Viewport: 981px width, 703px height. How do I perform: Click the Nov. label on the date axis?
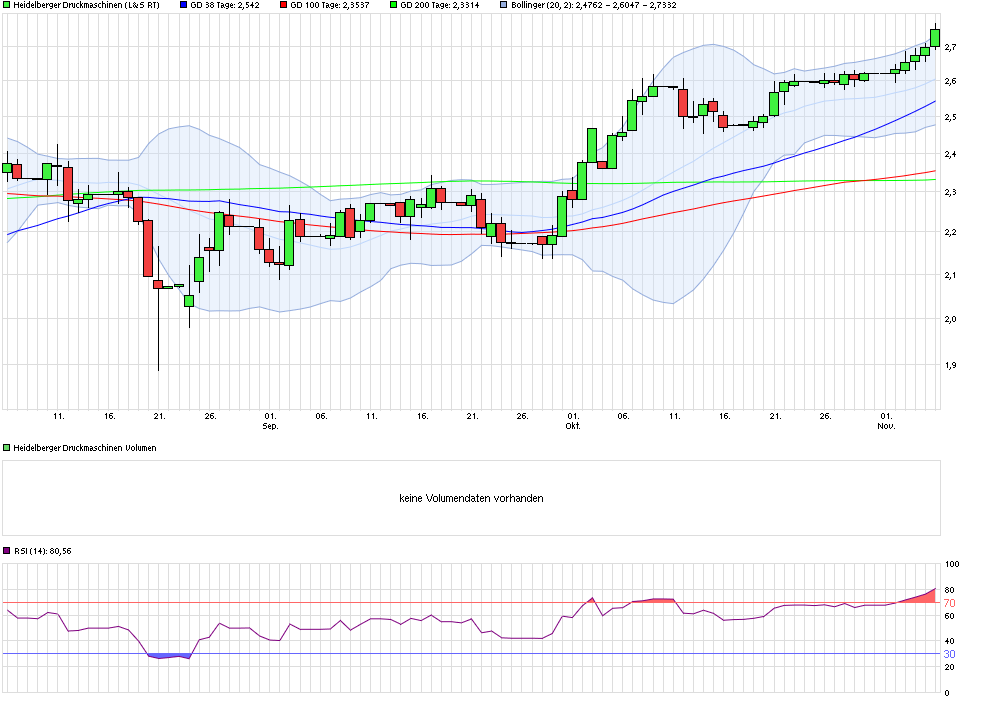tap(888, 424)
